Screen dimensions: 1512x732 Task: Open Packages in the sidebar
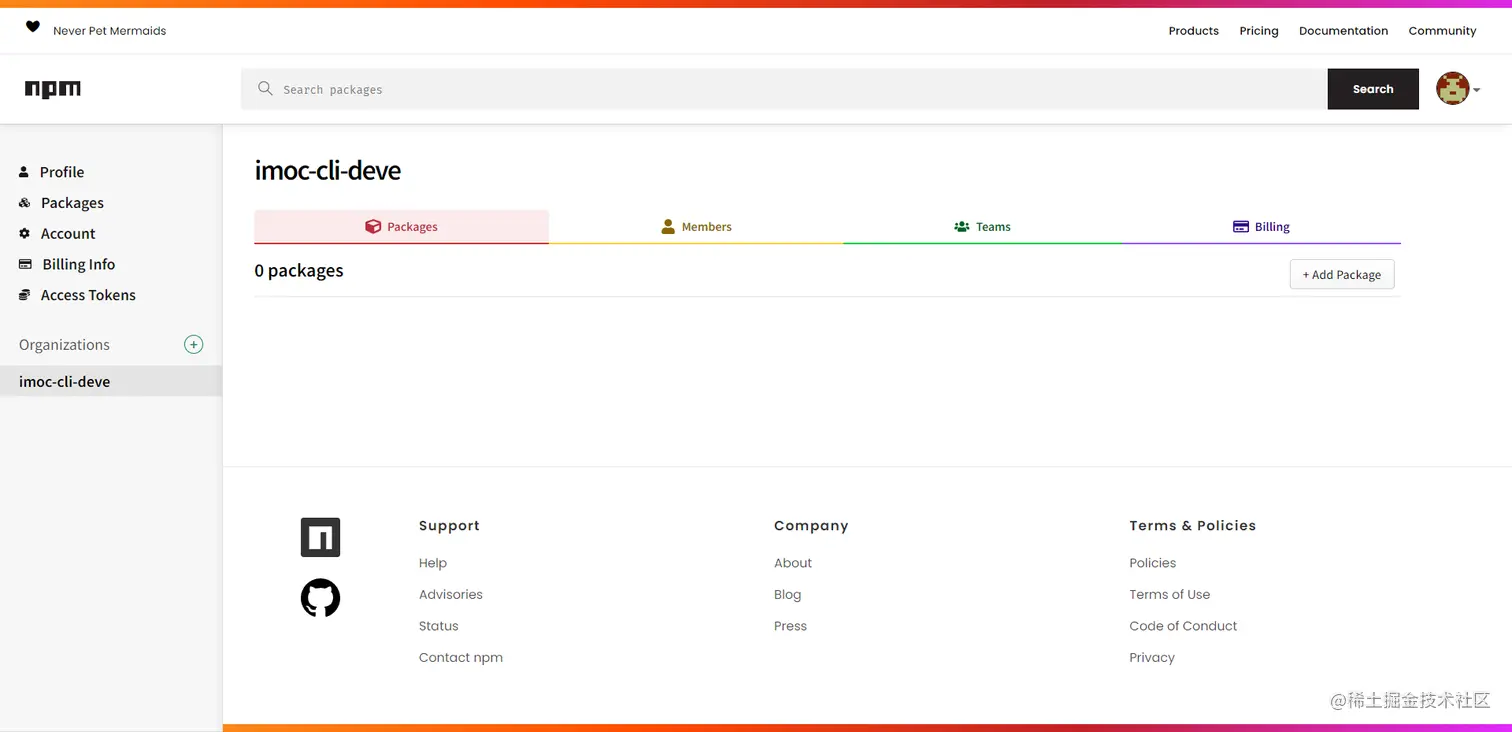(72, 203)
